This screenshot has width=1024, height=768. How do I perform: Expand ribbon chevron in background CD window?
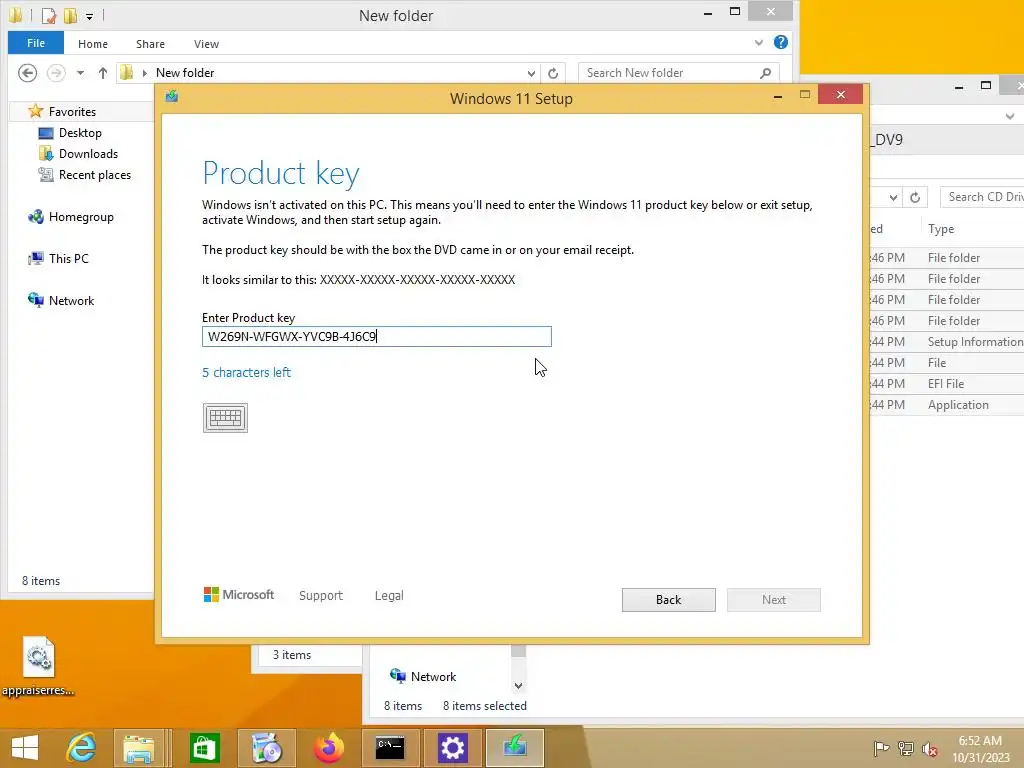click(x=1010, y=116)
